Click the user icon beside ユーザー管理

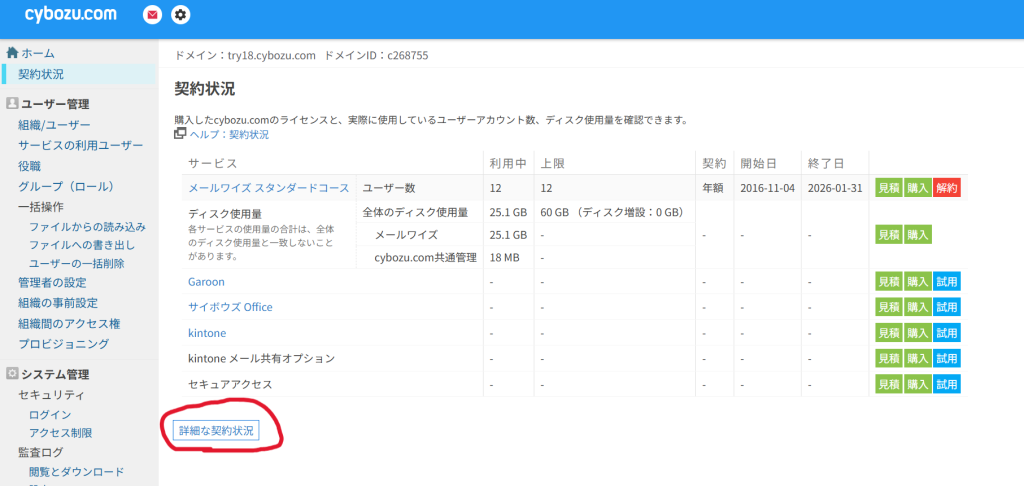point(11,104)
